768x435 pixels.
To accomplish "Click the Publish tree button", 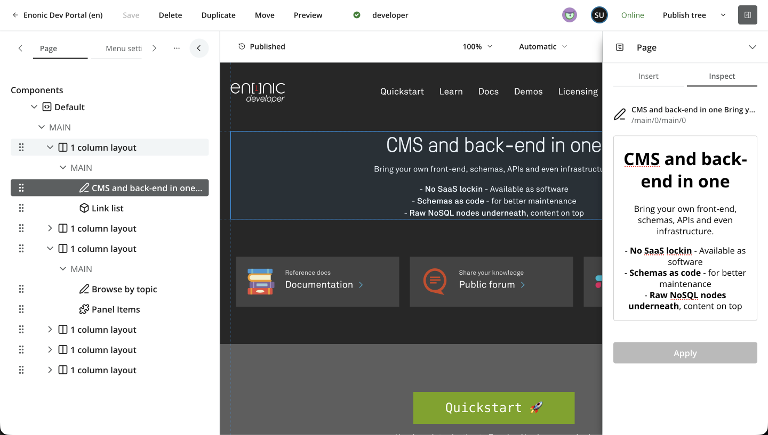I will click(x=684, y=15).
